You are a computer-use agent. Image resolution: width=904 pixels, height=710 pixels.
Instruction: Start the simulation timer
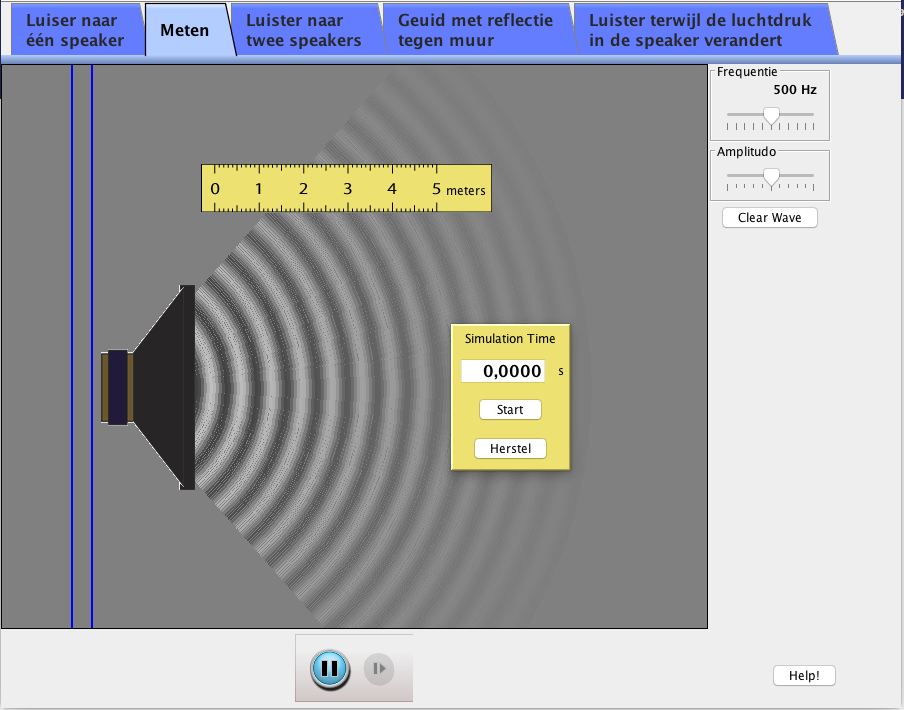click(510, 410)
